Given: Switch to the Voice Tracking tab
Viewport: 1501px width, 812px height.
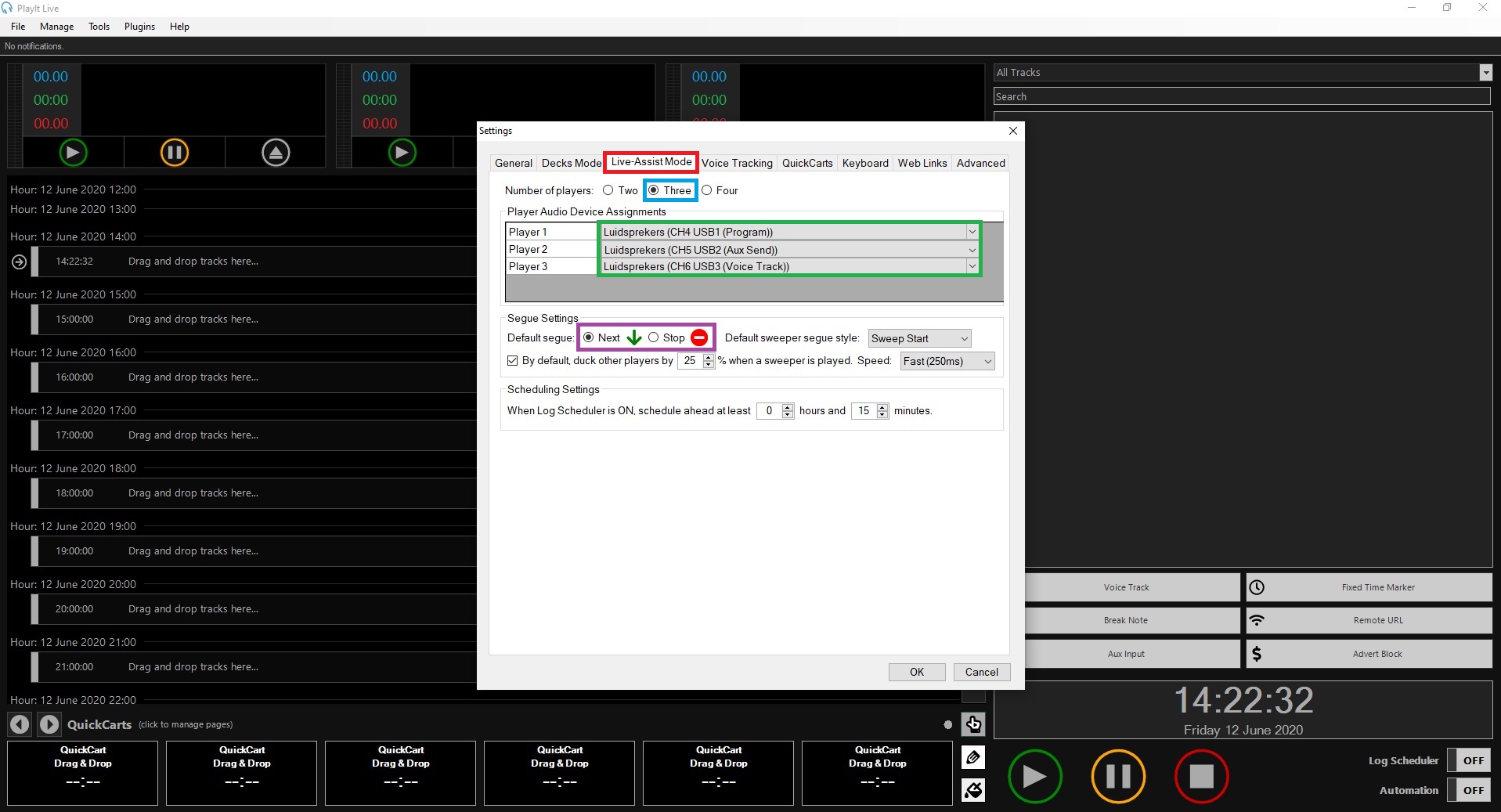Looking at the screenshot, I should [x=737, y=163].
